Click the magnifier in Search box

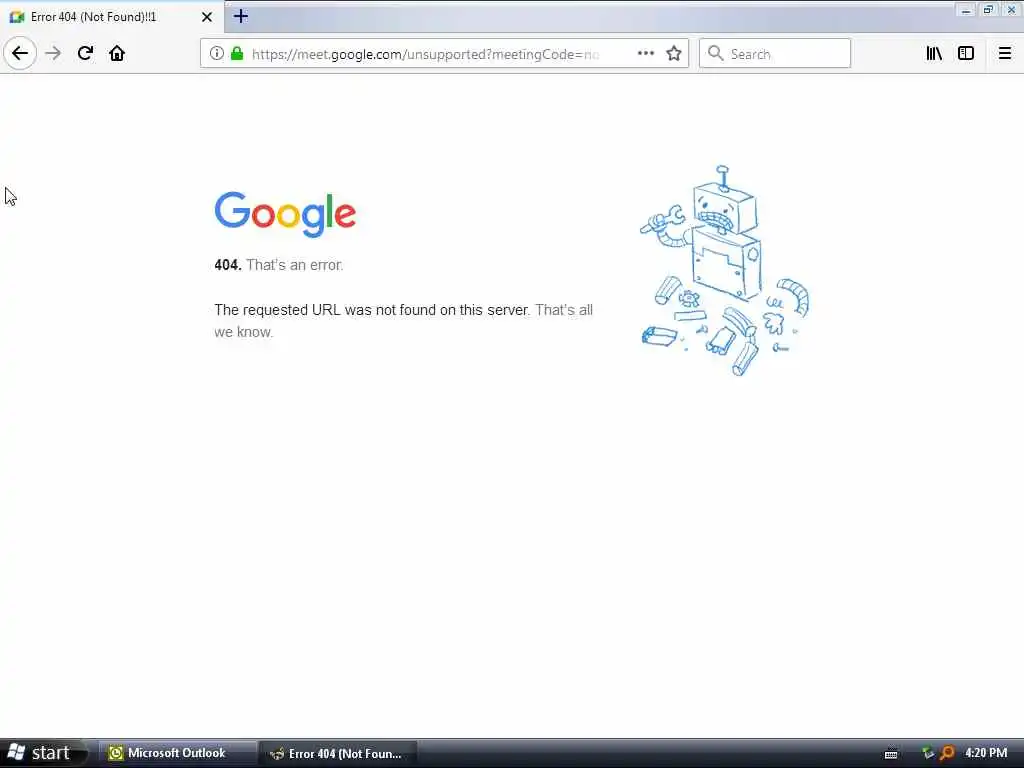(x=716, y=54)
